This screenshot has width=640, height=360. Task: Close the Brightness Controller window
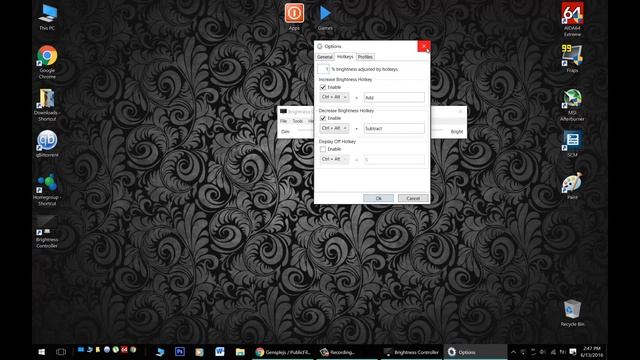(460, 111)
